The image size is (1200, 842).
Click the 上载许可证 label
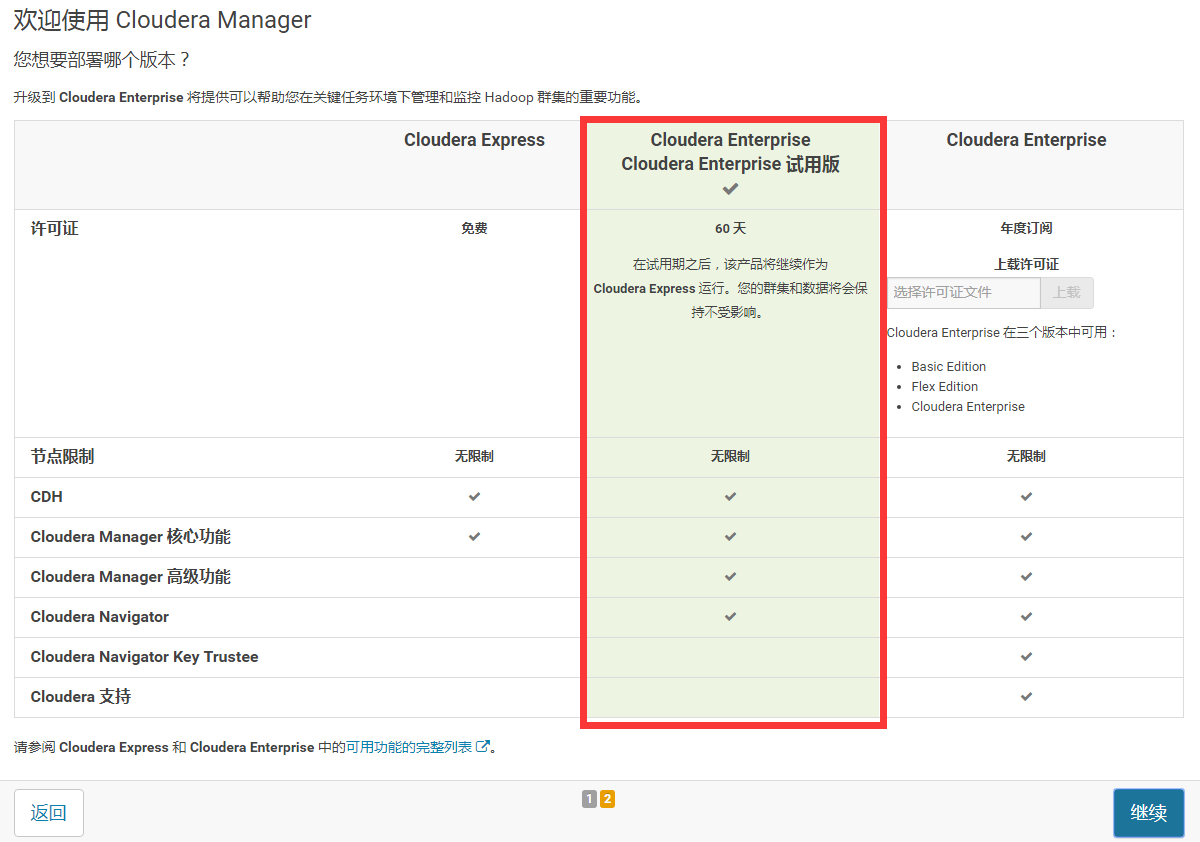pyautogui.click(x=1026, y=265)
